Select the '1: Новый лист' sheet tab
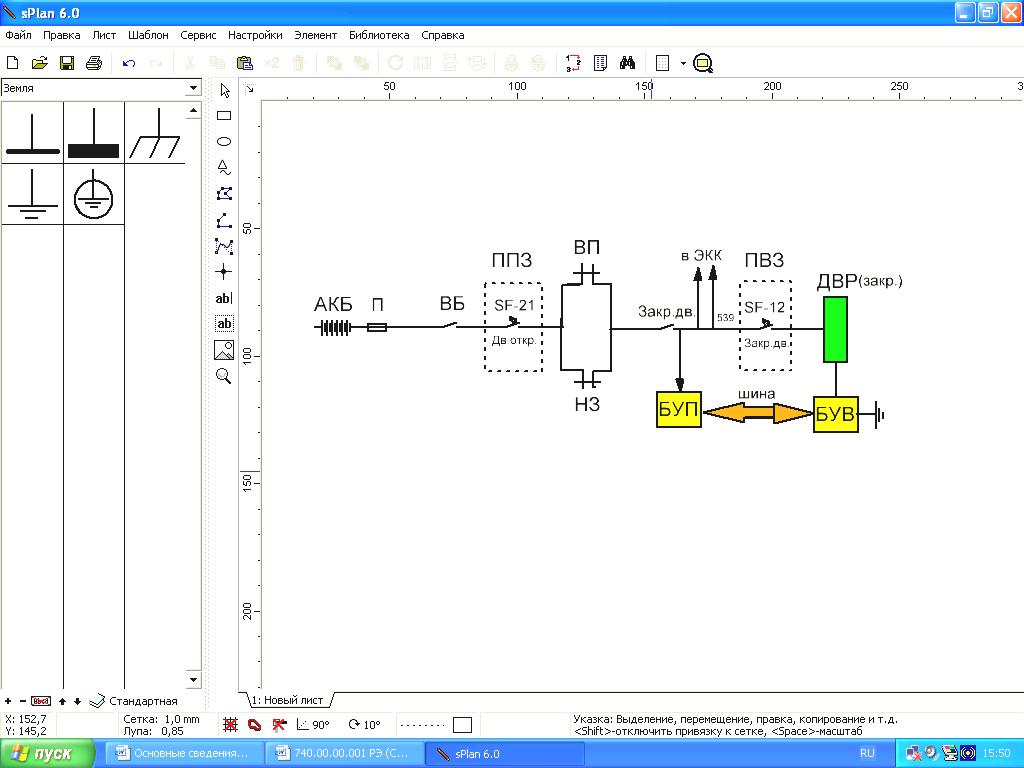The height and width of the screenshot is (768, 1024). [x=288, y=700]
